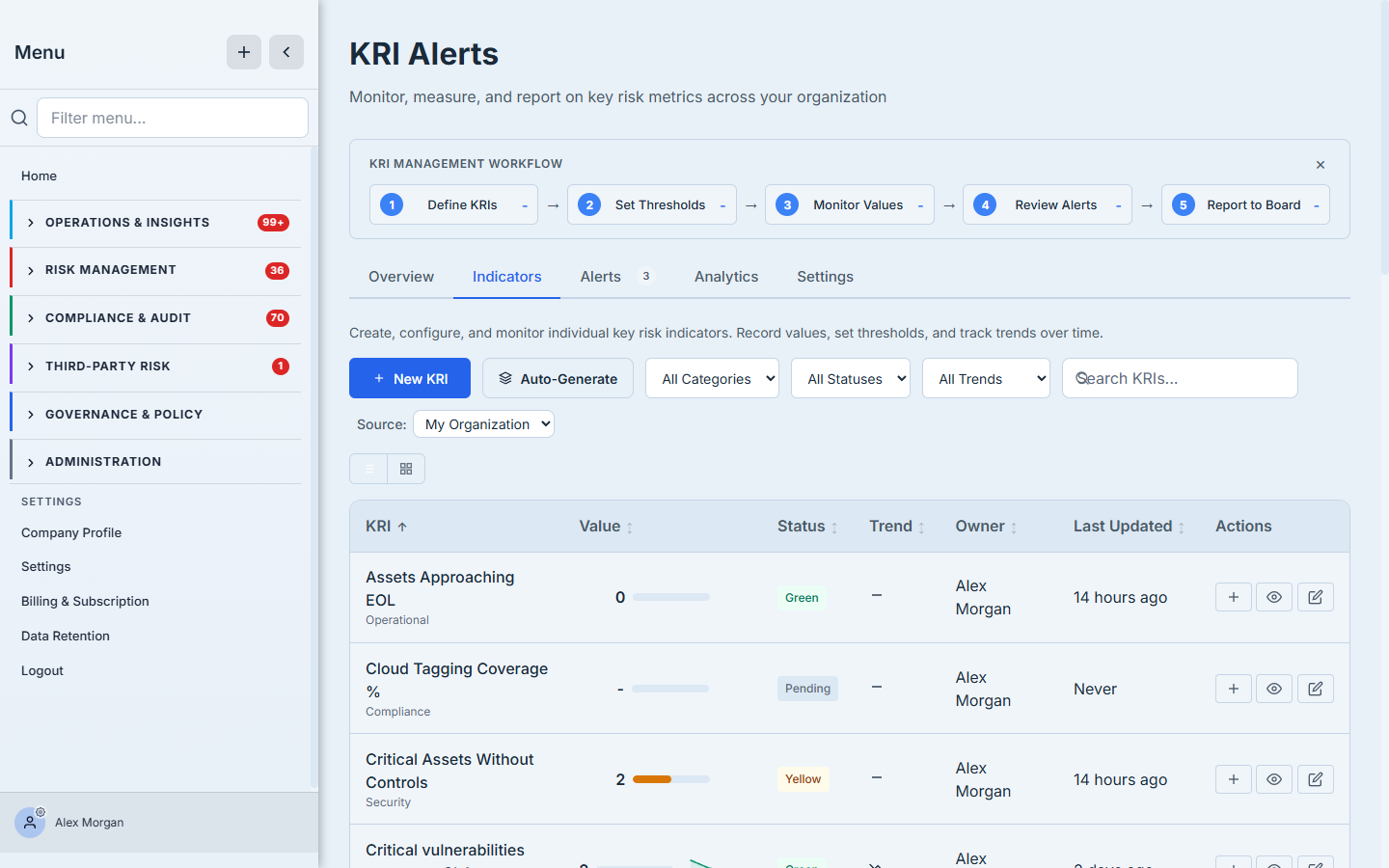Expand the Administration section
This screenshot has height=868, width=1389.
(155, 462)
